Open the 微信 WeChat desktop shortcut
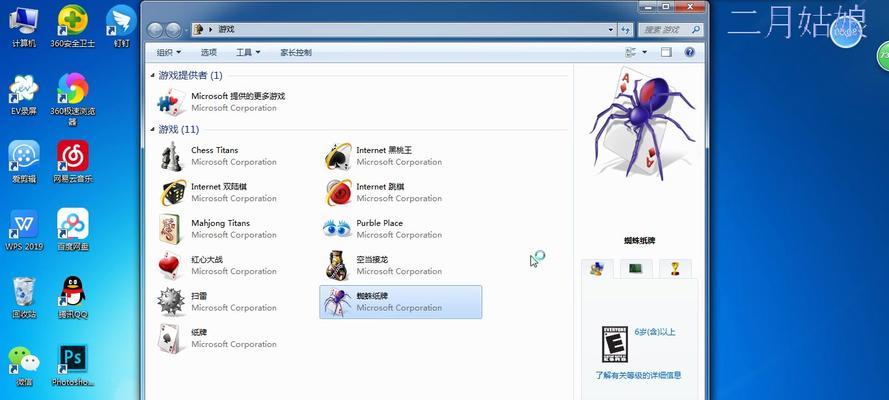This screenshot has width=889, height=400. 24,366
